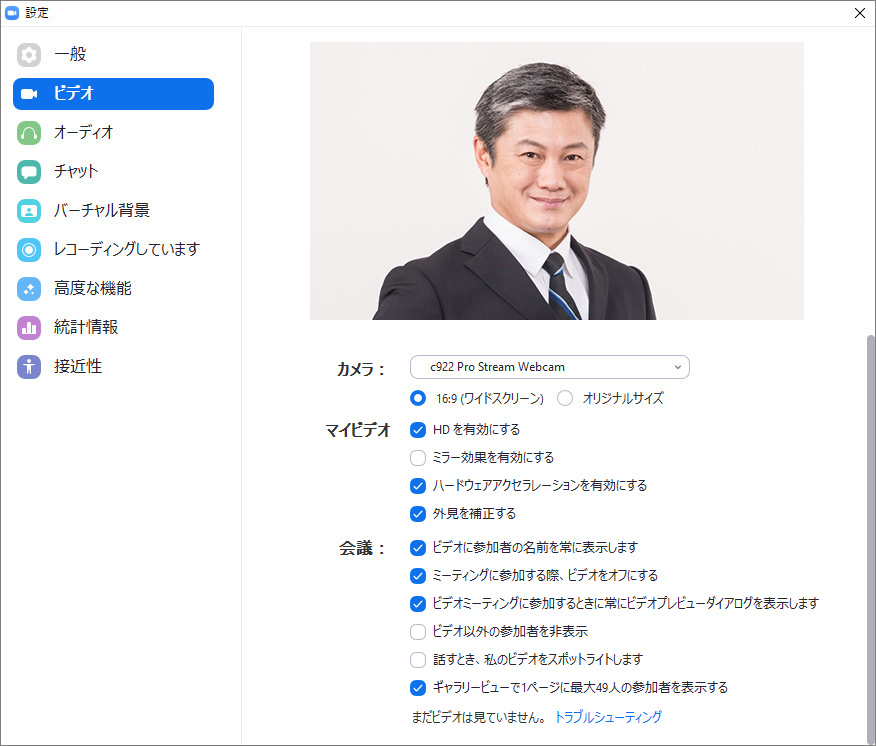Image resolution: width=876 pixels, height=746 pixels.
Task: Click the Accessibility (接近性) icon
Action: click(29, 366)
